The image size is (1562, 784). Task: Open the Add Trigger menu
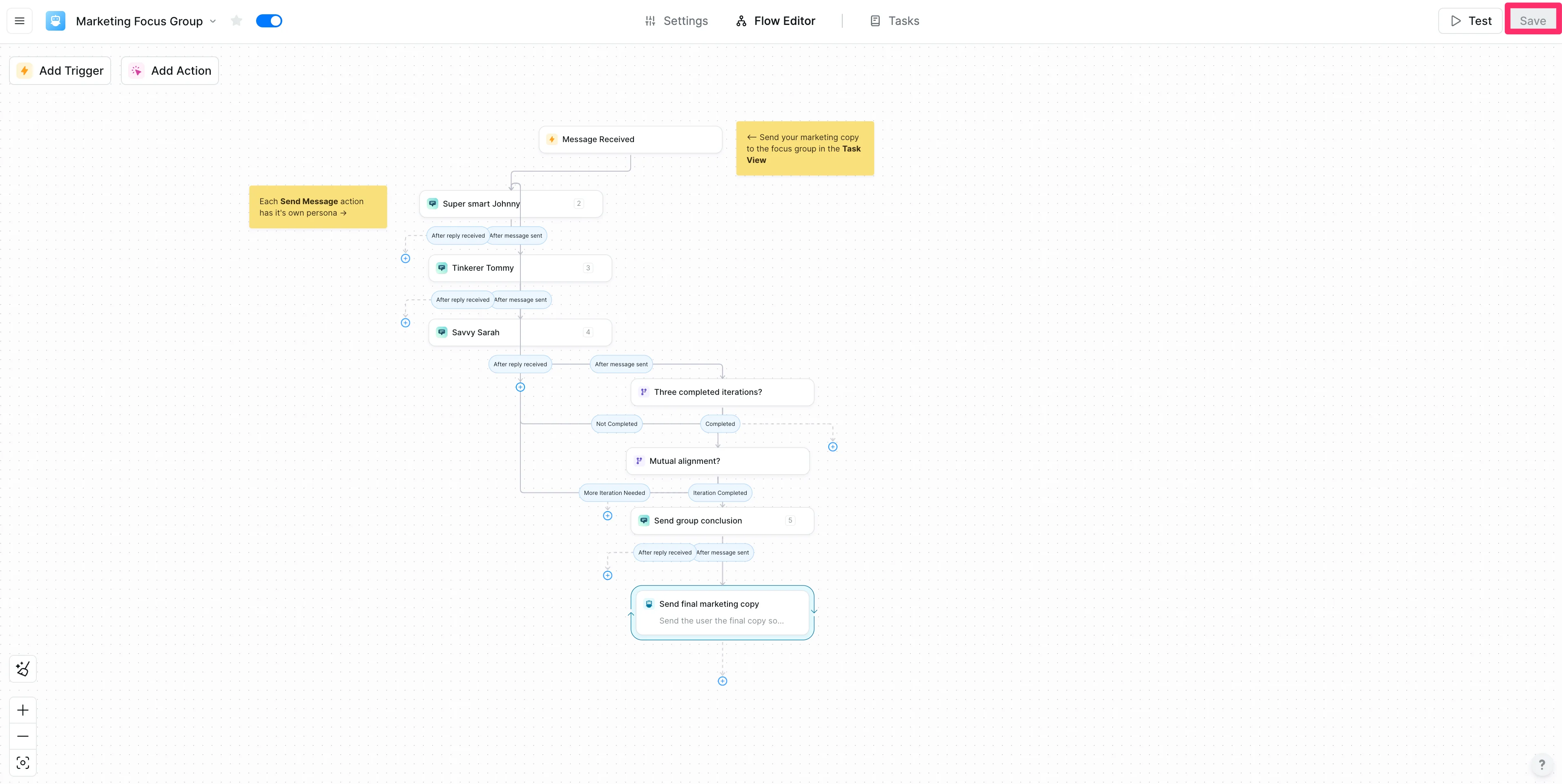60,71
